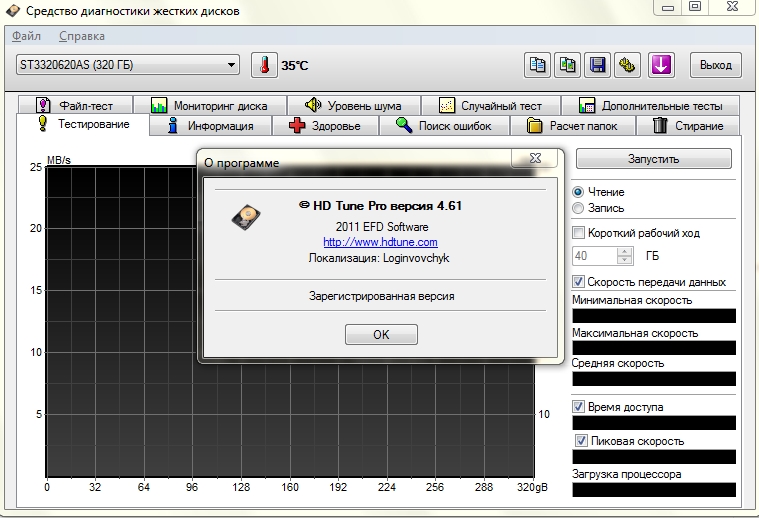This screenshot has height=518, width=759.
Task: Click the Запустить button
Action: [653, 159]
